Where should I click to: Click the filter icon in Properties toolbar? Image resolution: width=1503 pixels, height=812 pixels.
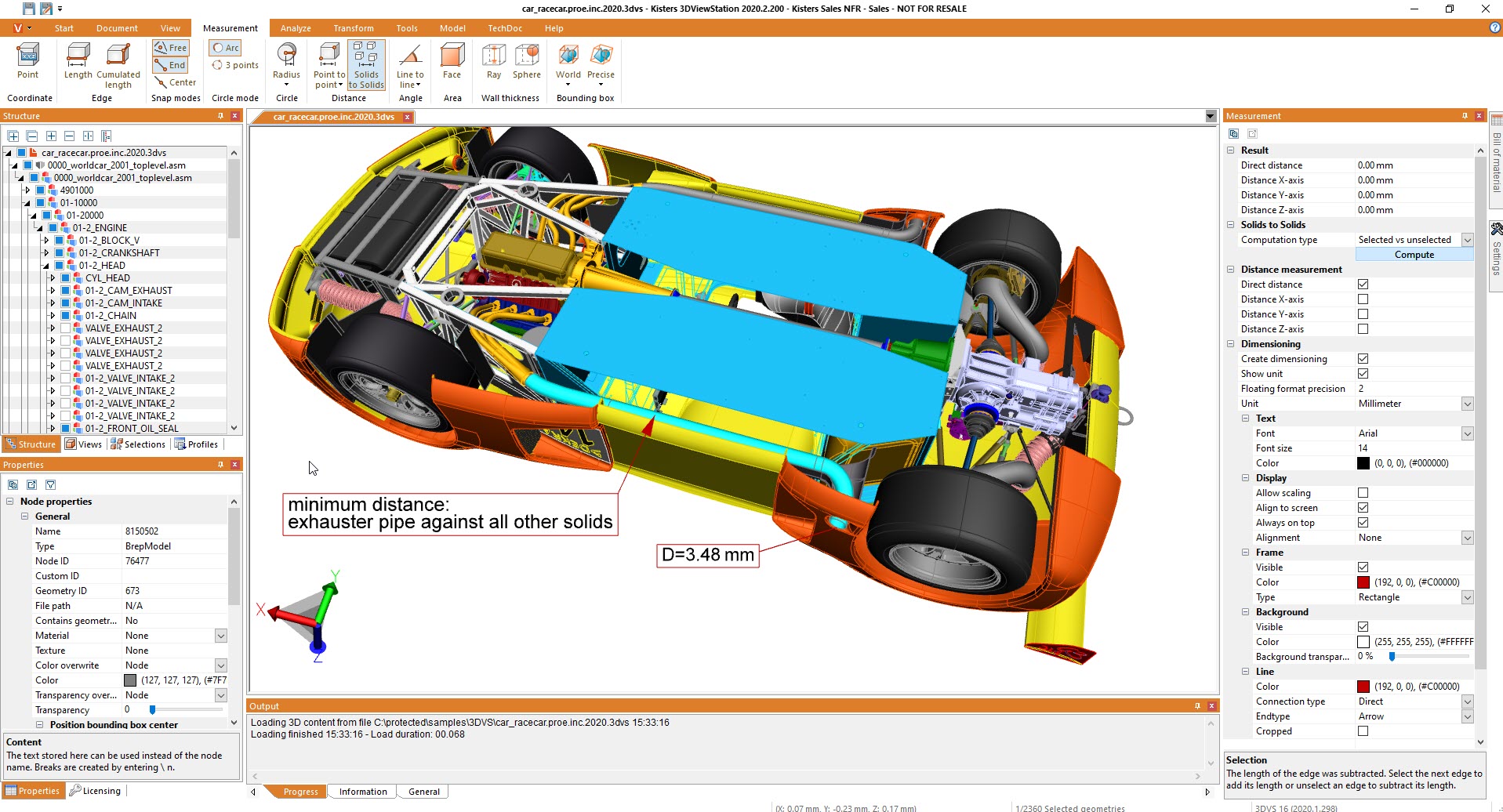[x=51, y=484]
